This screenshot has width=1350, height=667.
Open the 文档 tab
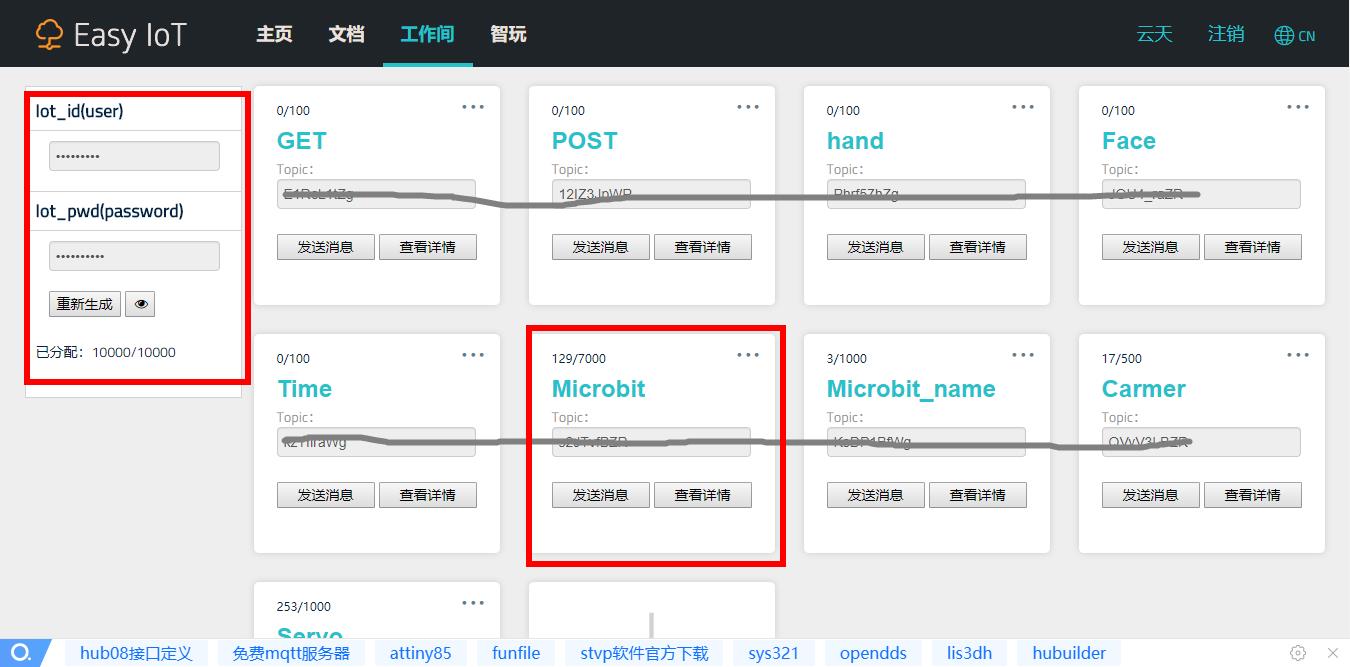coord(346,34)
